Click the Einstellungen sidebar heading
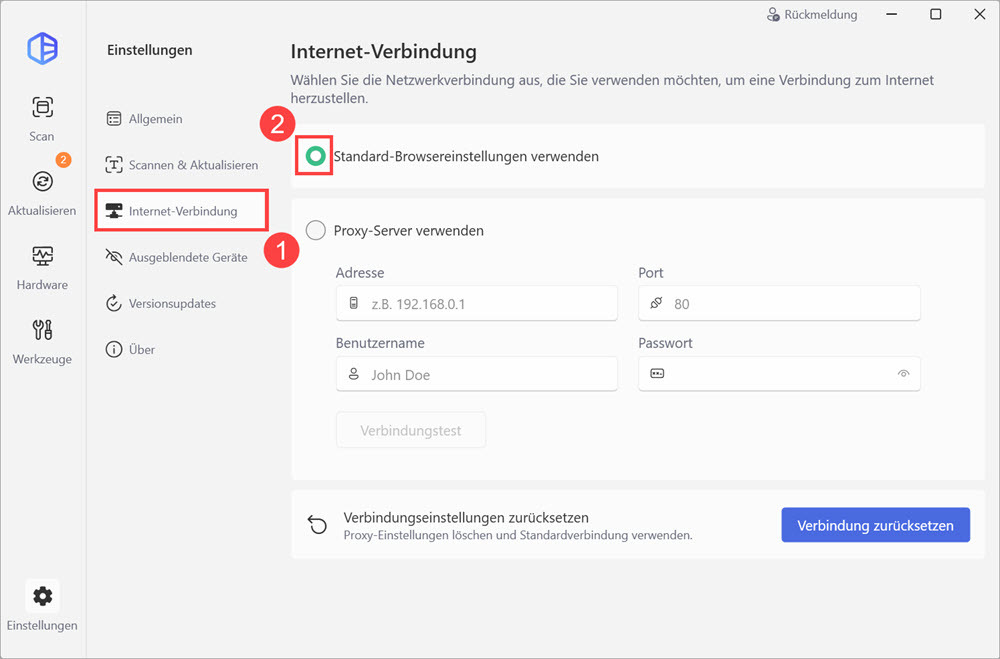Screen dimensions: 1000x659 pyautogui.click(x=150, y=50)
